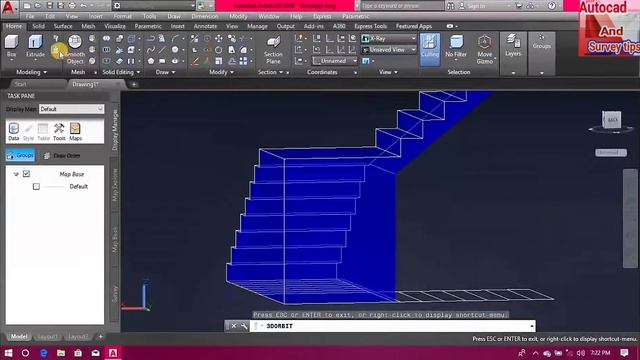Expand the Modify panel dropdown
This screenshot has width=640, height=360.
click(x=222, y=72)
